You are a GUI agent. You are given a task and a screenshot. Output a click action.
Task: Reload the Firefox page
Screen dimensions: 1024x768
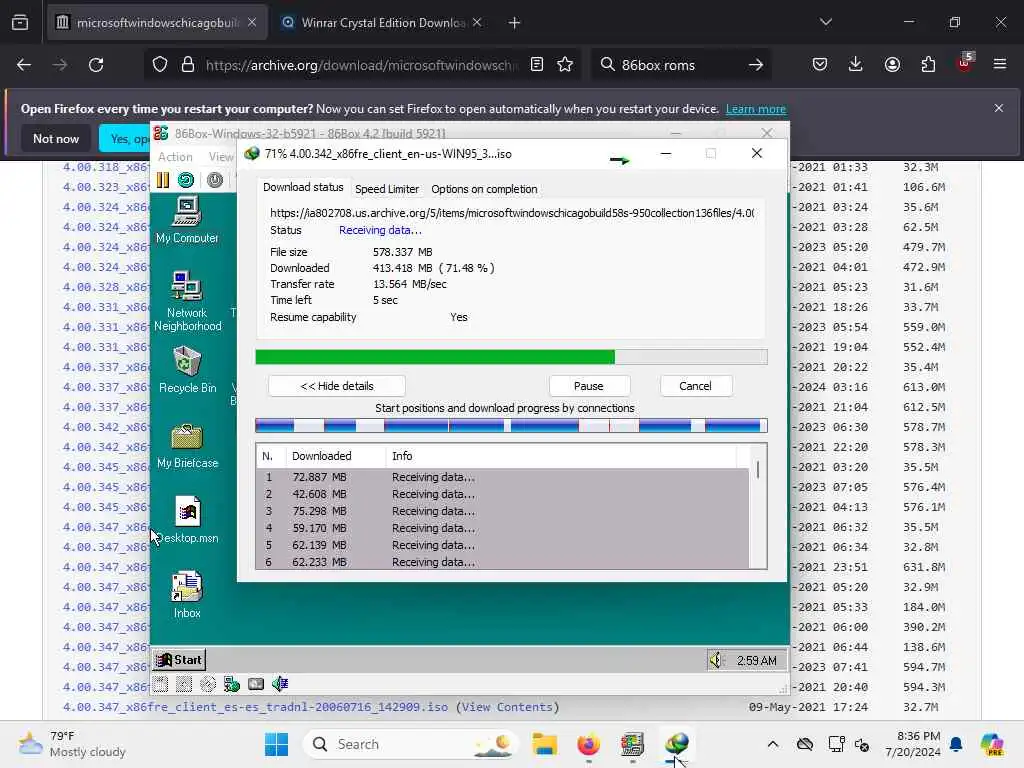[x=96, y=65]
